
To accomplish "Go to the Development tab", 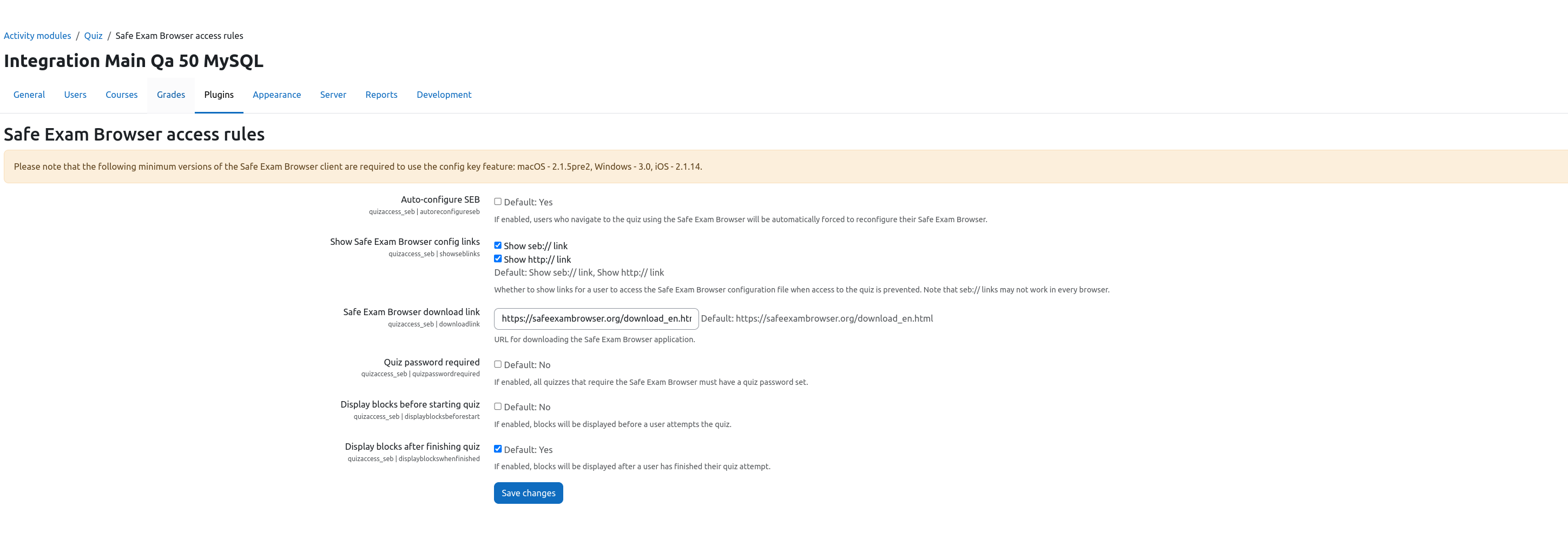I will click(444, 95).
